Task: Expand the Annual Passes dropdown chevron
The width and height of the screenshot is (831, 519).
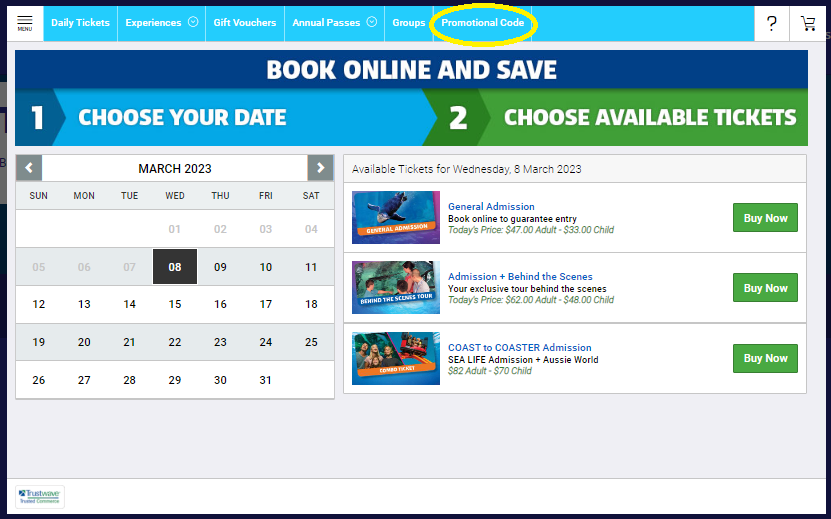Action: coord(372,22)
